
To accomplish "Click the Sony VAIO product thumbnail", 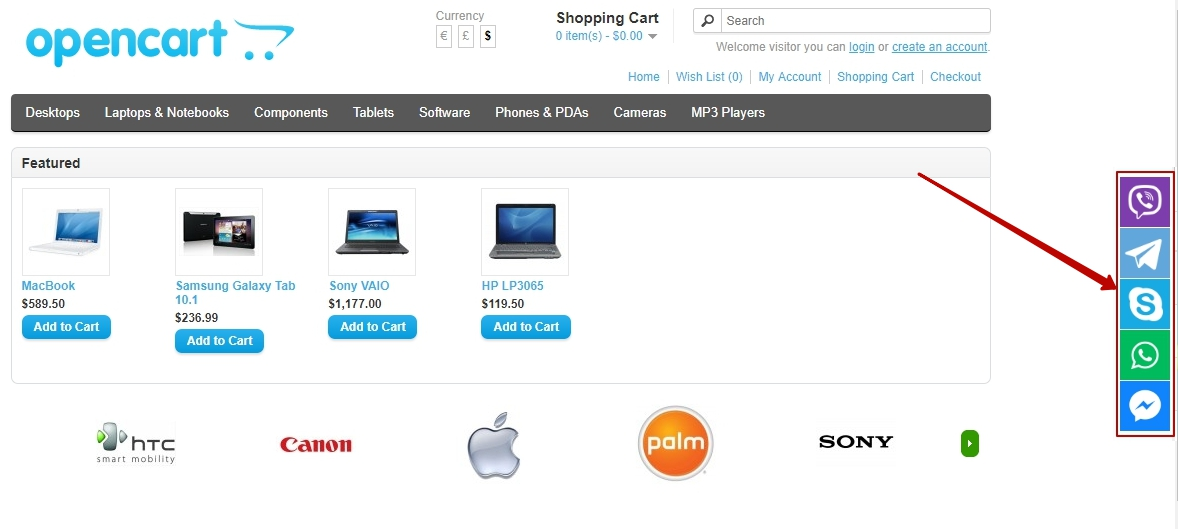I will point(372,232).
